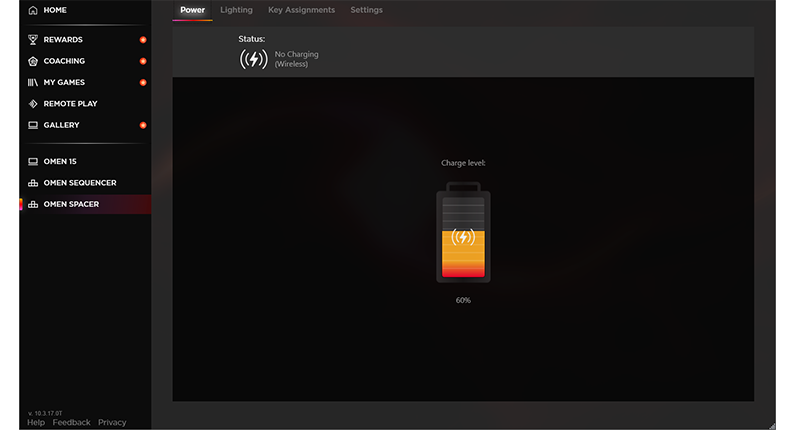Open the Privacy link
This screenshot has width=795, height=430.
click(x=112, y=422)
